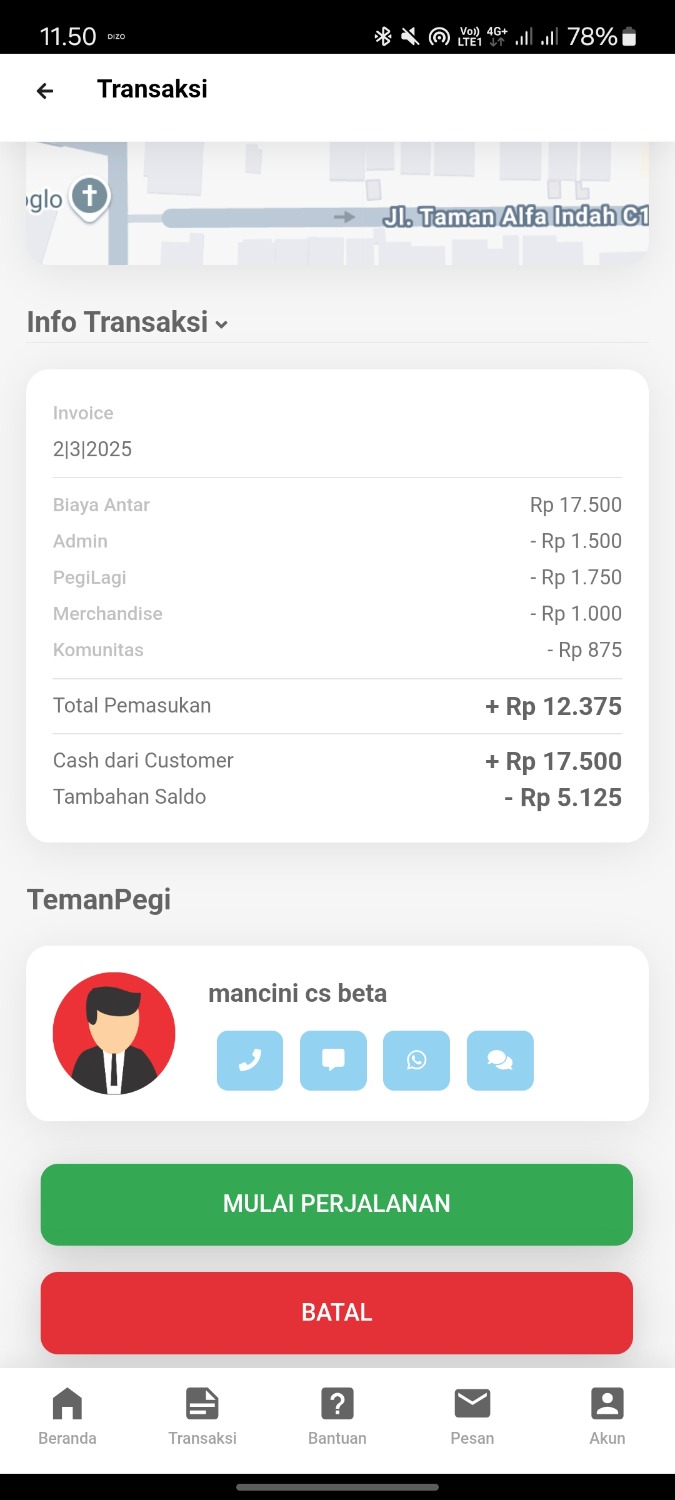Open the Akun profile tab

coord(607,1417)
